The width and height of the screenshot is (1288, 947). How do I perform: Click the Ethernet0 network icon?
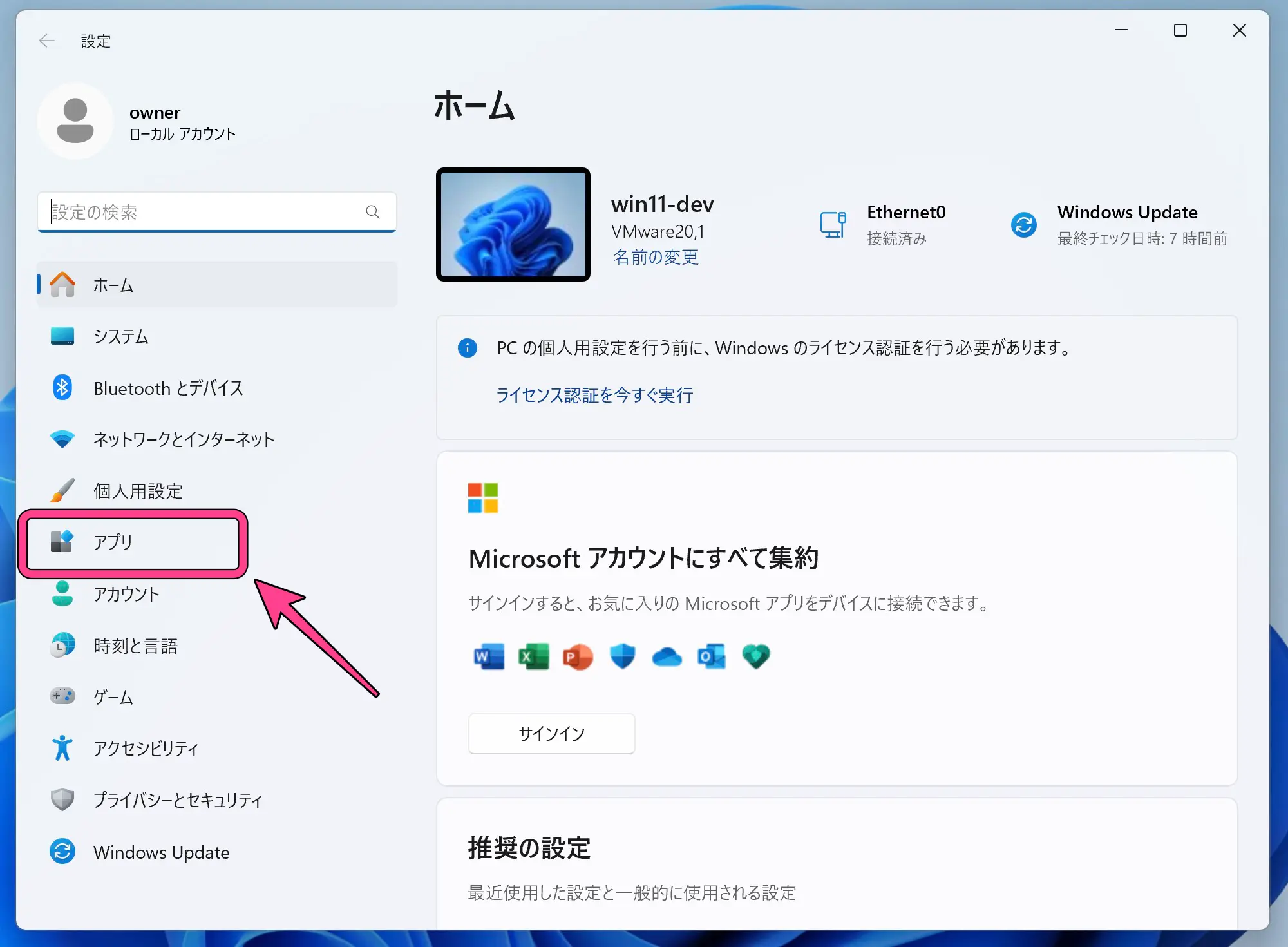[x=834, y=224]
